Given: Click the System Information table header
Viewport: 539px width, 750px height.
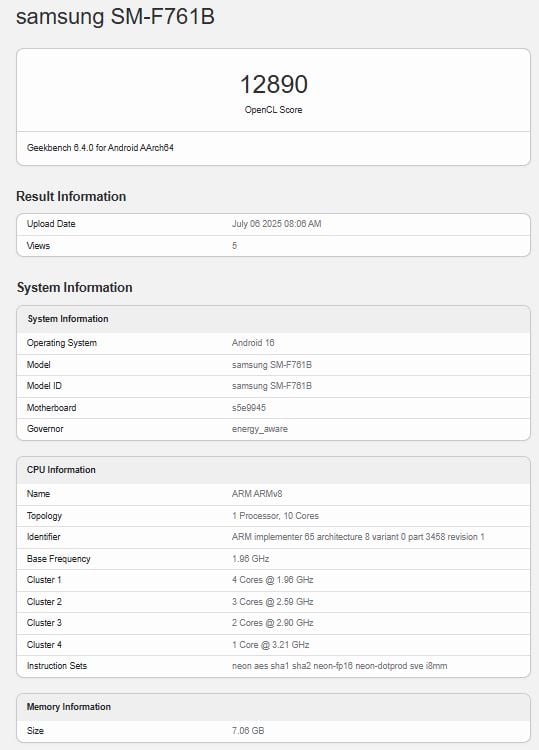Looking at the screenshot, I should pyautogui.click(x=274, y=319).
